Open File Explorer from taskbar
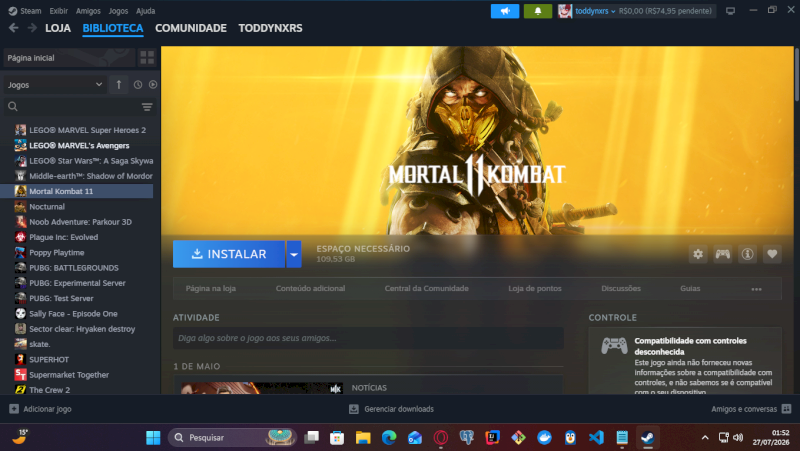Viewport: 800px width, 451px height. point(363,437)
